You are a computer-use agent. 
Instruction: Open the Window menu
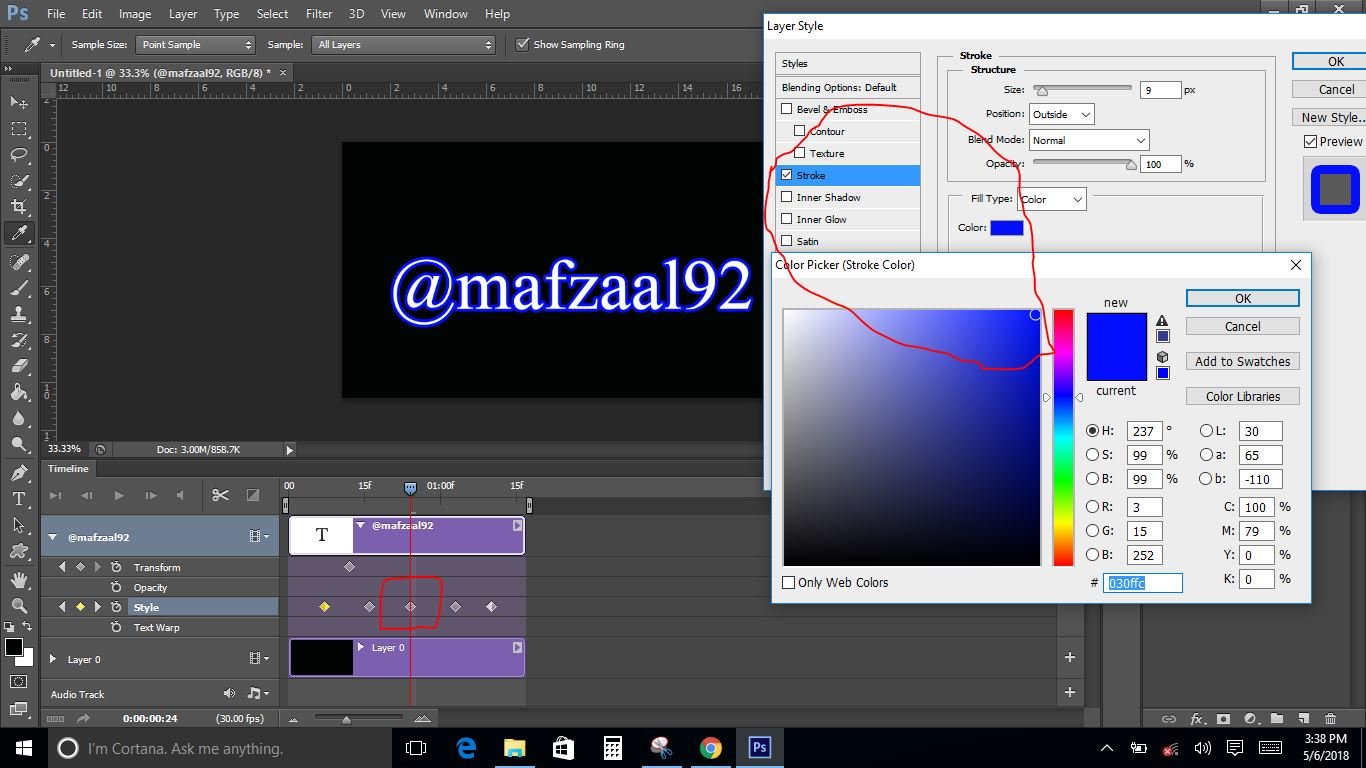[x=445, y=14]
